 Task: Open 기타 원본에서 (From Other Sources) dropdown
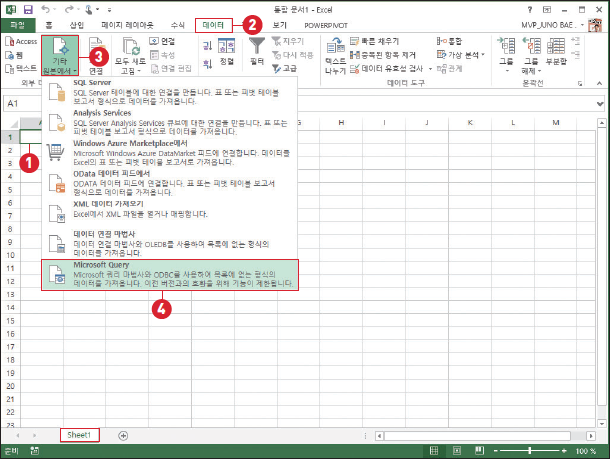pyautogui.click(x=60, y=56)
